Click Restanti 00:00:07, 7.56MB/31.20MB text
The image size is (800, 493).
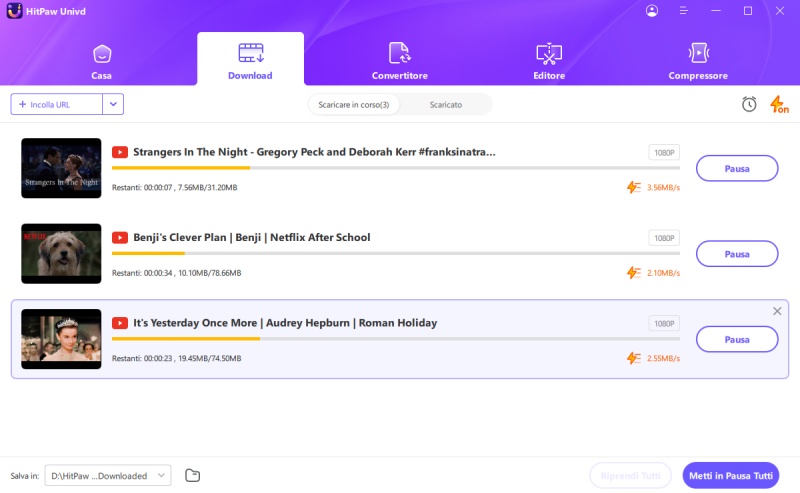click(174, 188)
